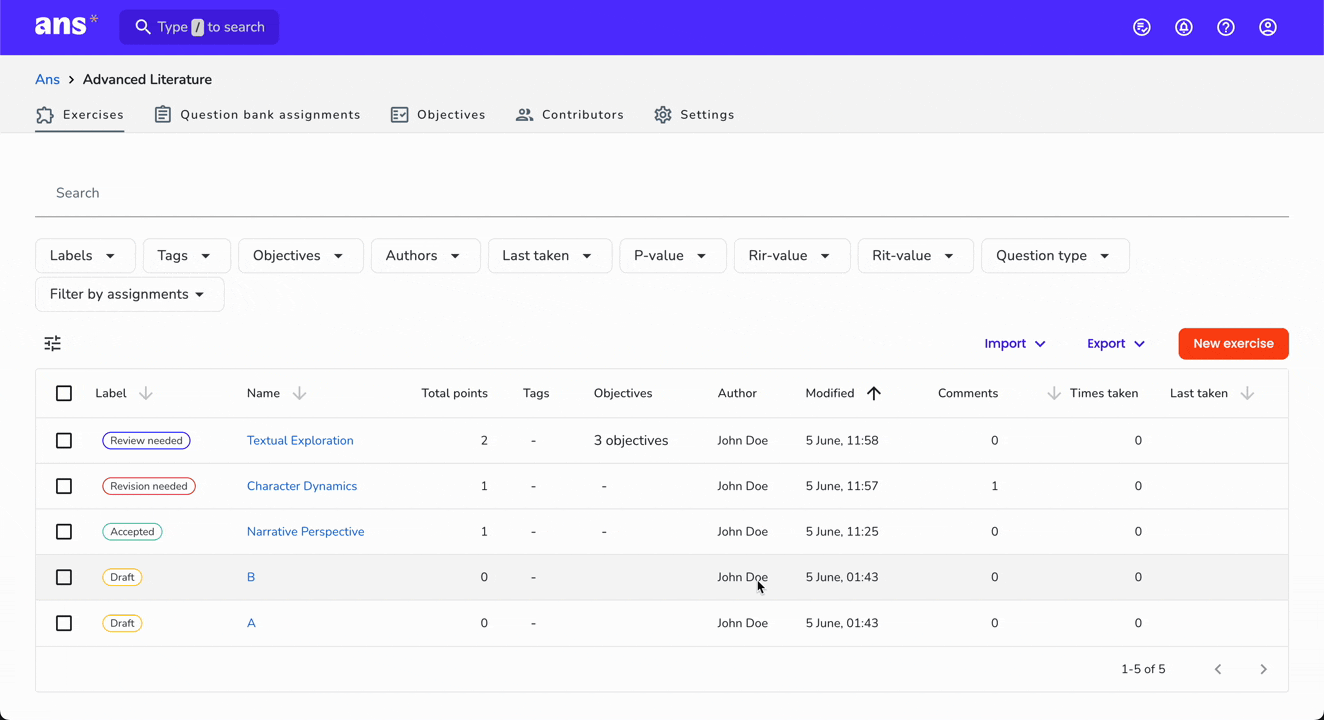Open the column settings tune icon
Viewport: 1324px width, 720px height.
coord(53,343)
